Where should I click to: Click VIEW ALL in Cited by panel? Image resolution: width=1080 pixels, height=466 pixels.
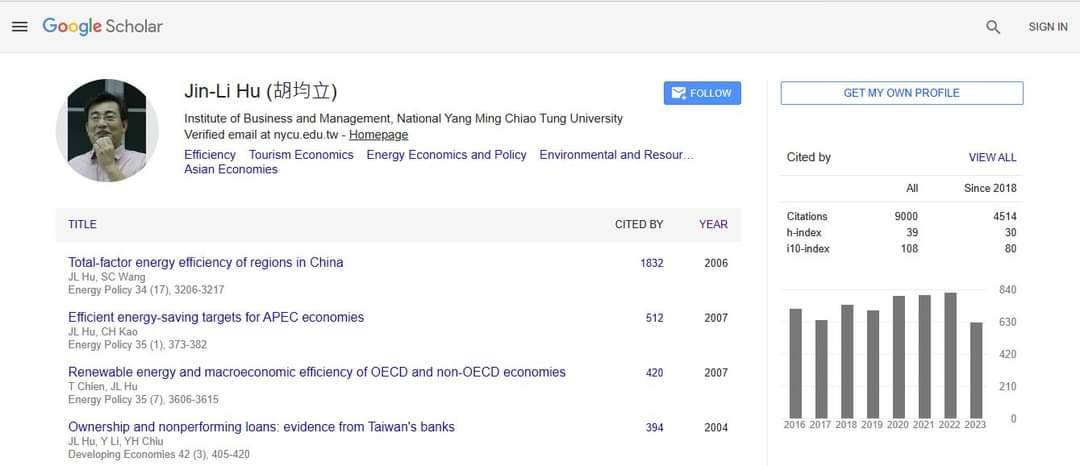pyautogui.click(x=992, y=158)
